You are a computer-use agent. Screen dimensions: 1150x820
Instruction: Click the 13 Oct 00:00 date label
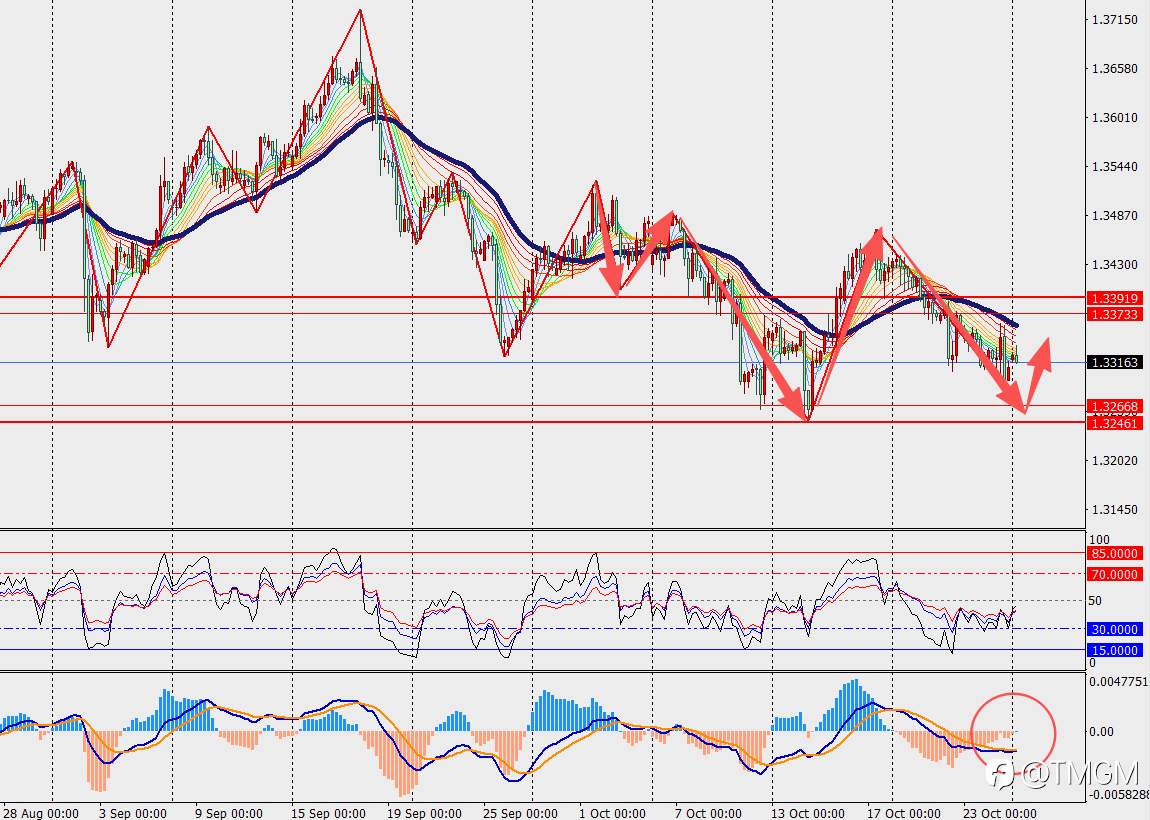pos(809,813)
